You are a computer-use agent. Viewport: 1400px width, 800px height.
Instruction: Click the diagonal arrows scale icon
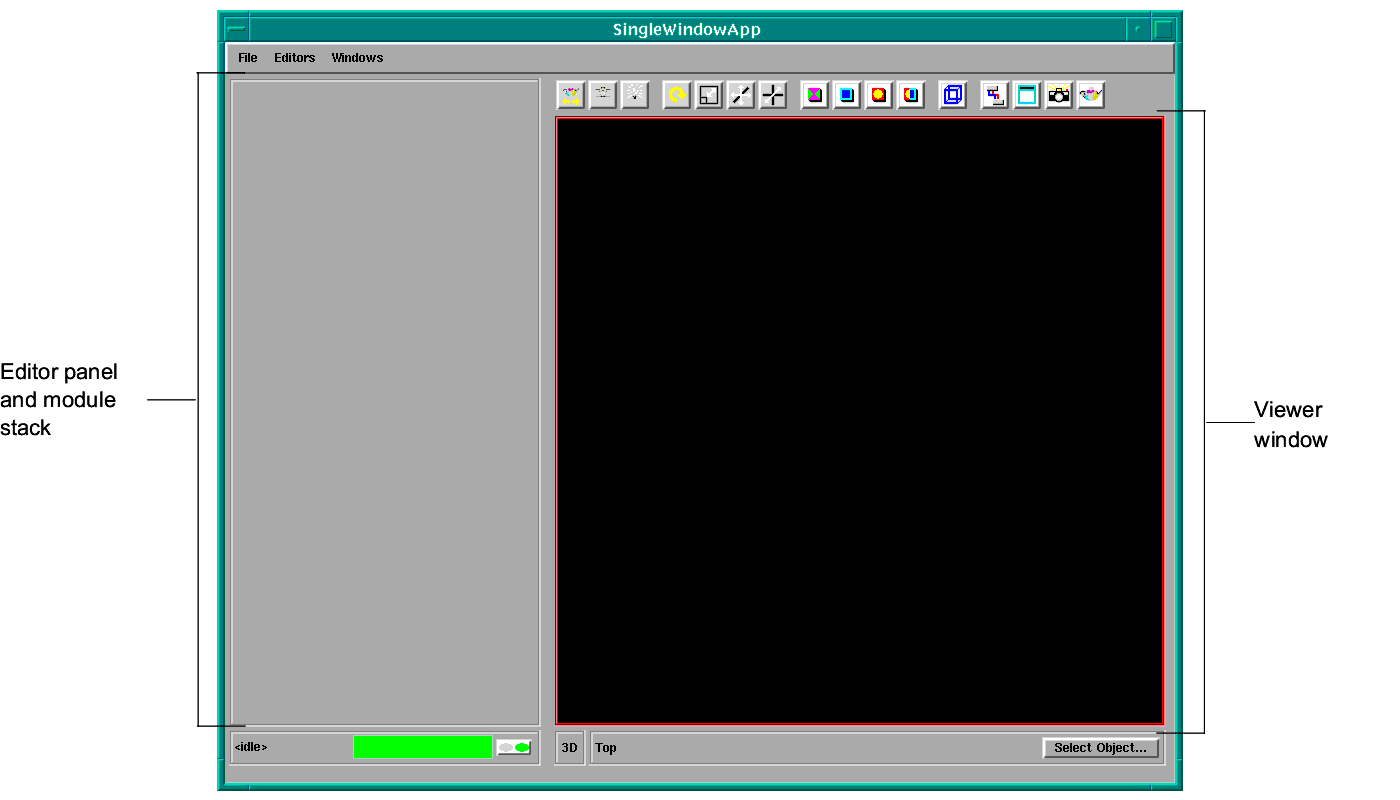[741, 95]
